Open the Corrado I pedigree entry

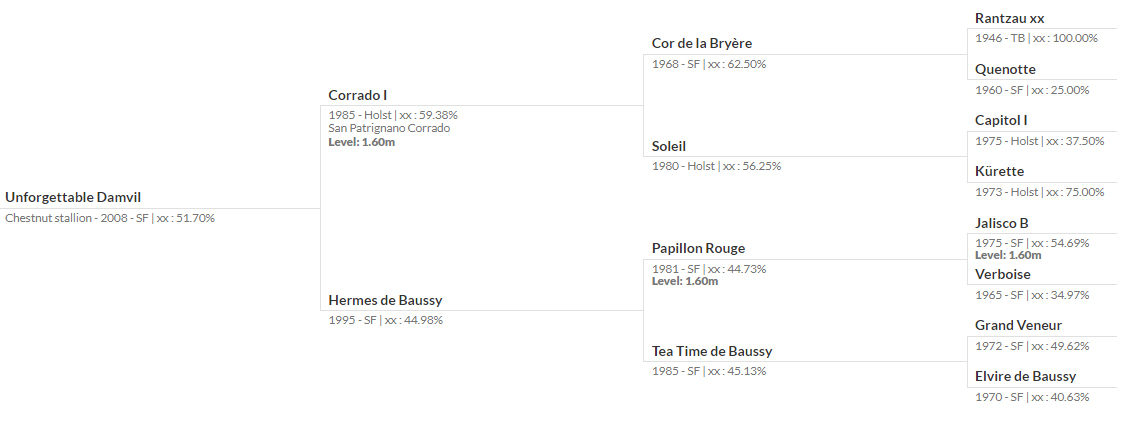(358, 95)
